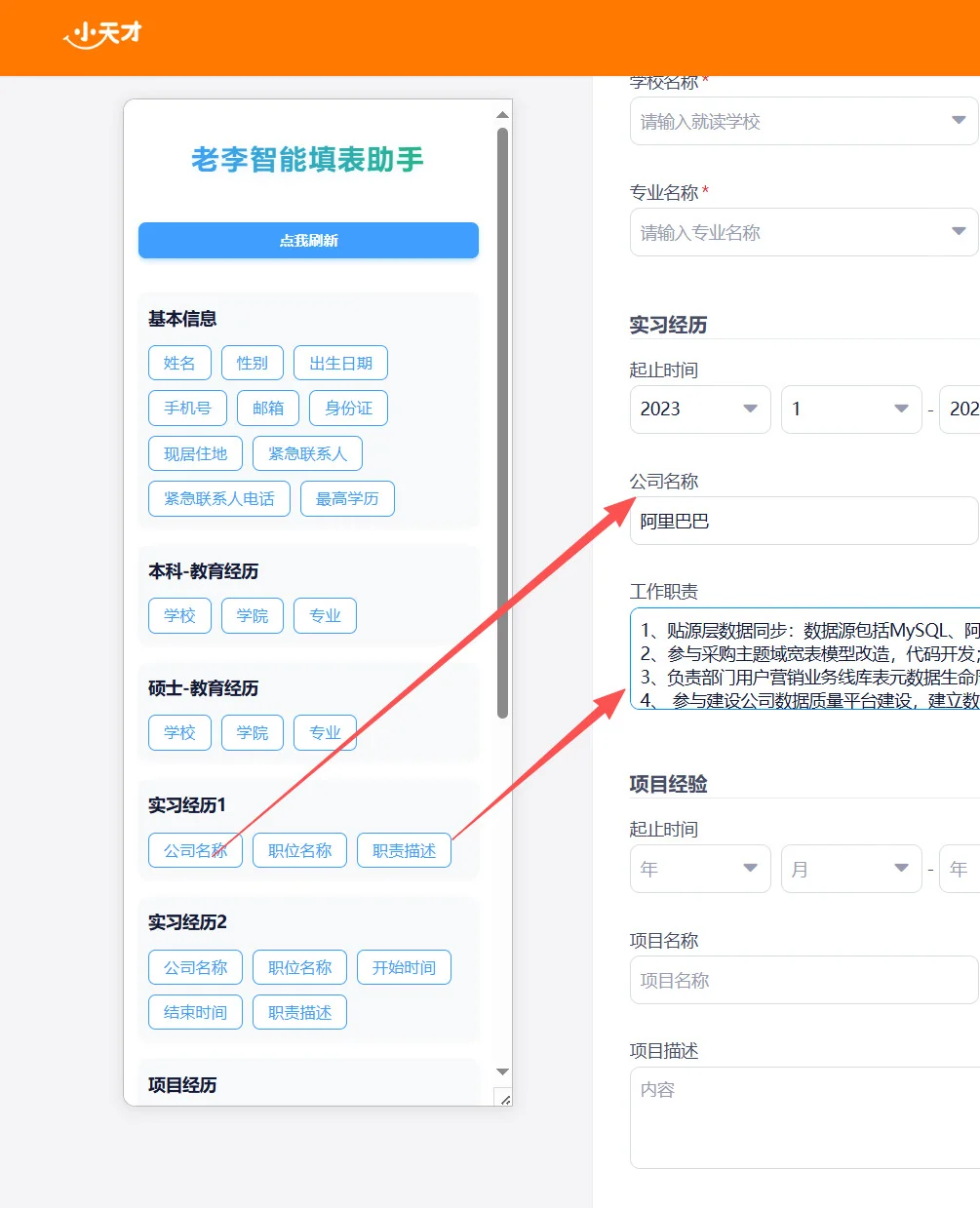
Task: Click 学院 under 本科-教育经历
Action: (253, 615)
